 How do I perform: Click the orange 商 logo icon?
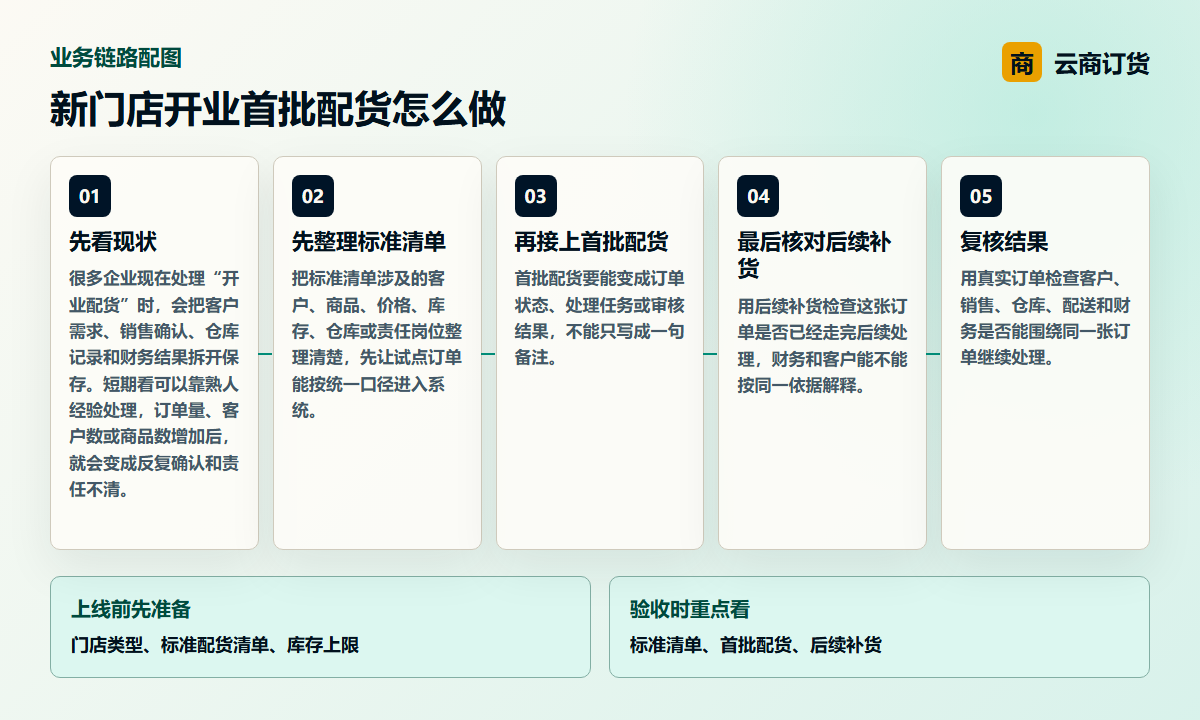[x=1021, y=62]
